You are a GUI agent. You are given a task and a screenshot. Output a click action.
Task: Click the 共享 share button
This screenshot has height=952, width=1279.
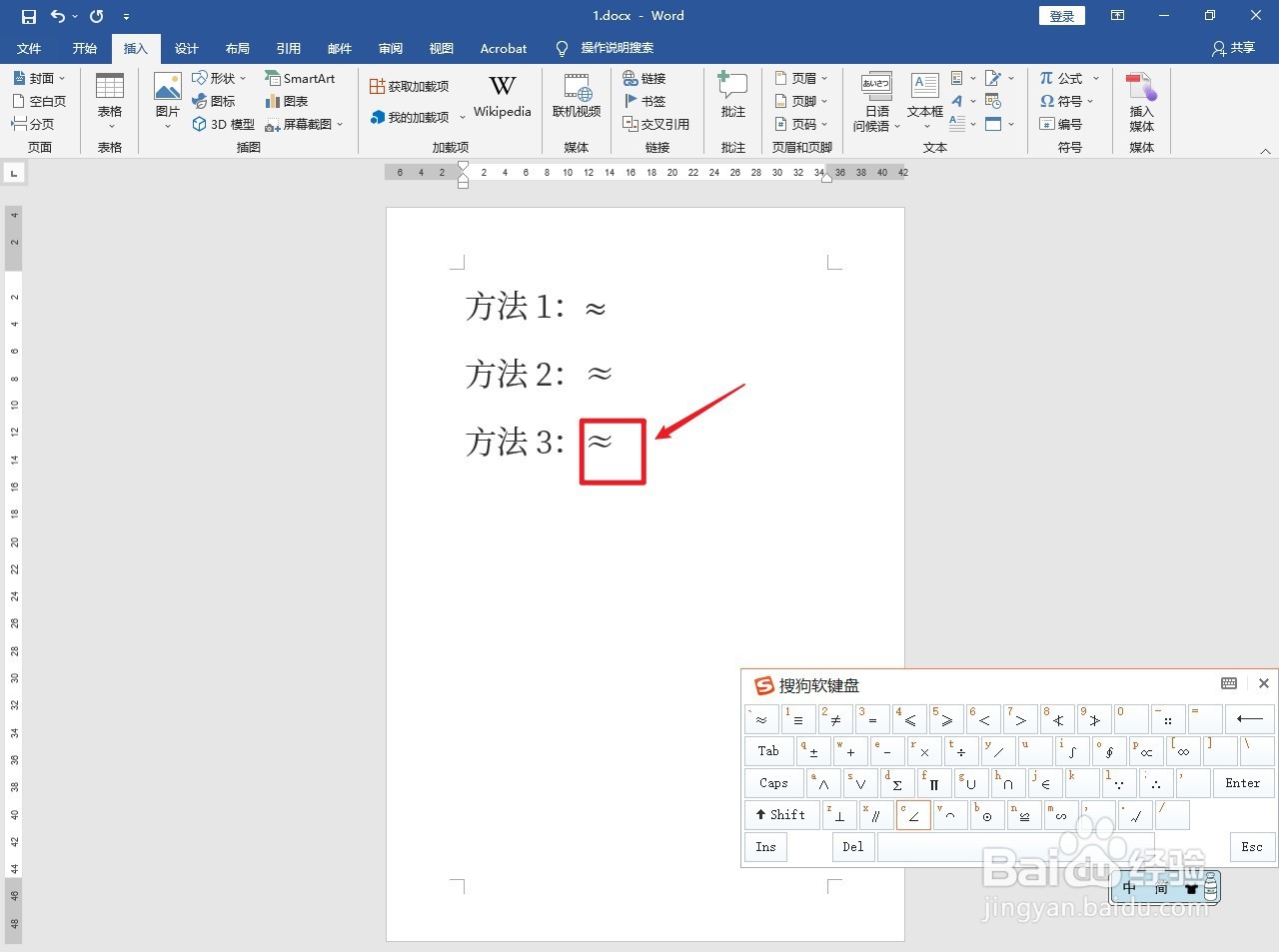click(x=1233, y=48)
